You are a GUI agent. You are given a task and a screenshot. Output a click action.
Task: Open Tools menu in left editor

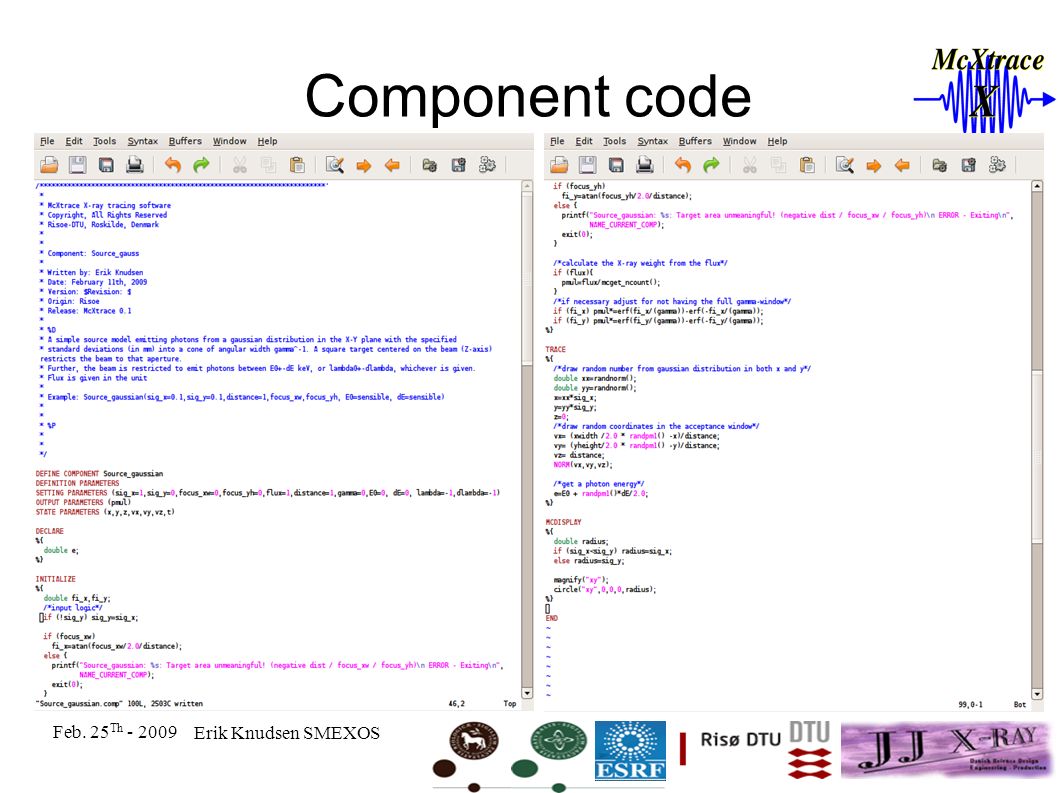coord(105,141)
